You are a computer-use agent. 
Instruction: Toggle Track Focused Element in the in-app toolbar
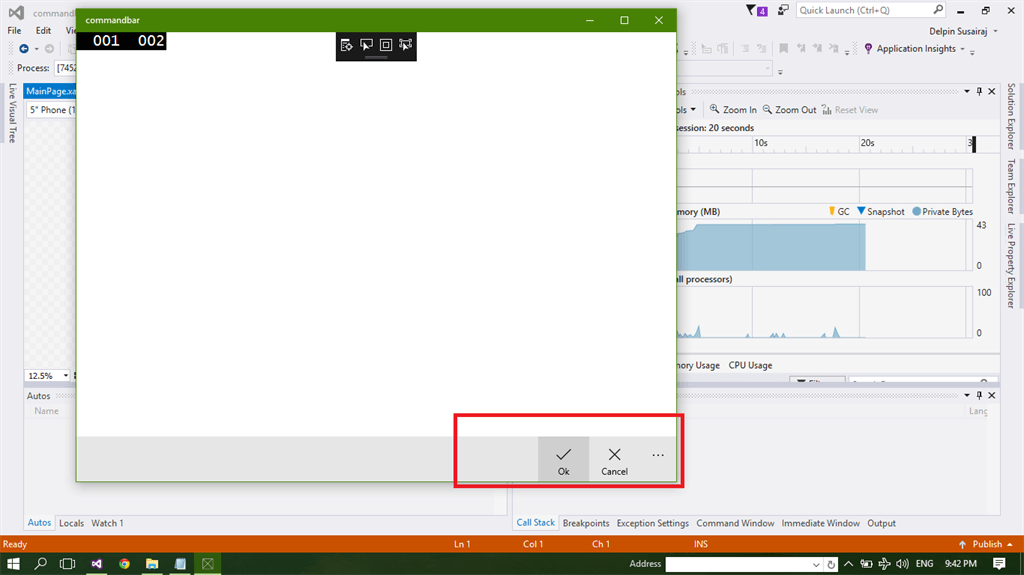pyautogui.click(x=406, y=45)
